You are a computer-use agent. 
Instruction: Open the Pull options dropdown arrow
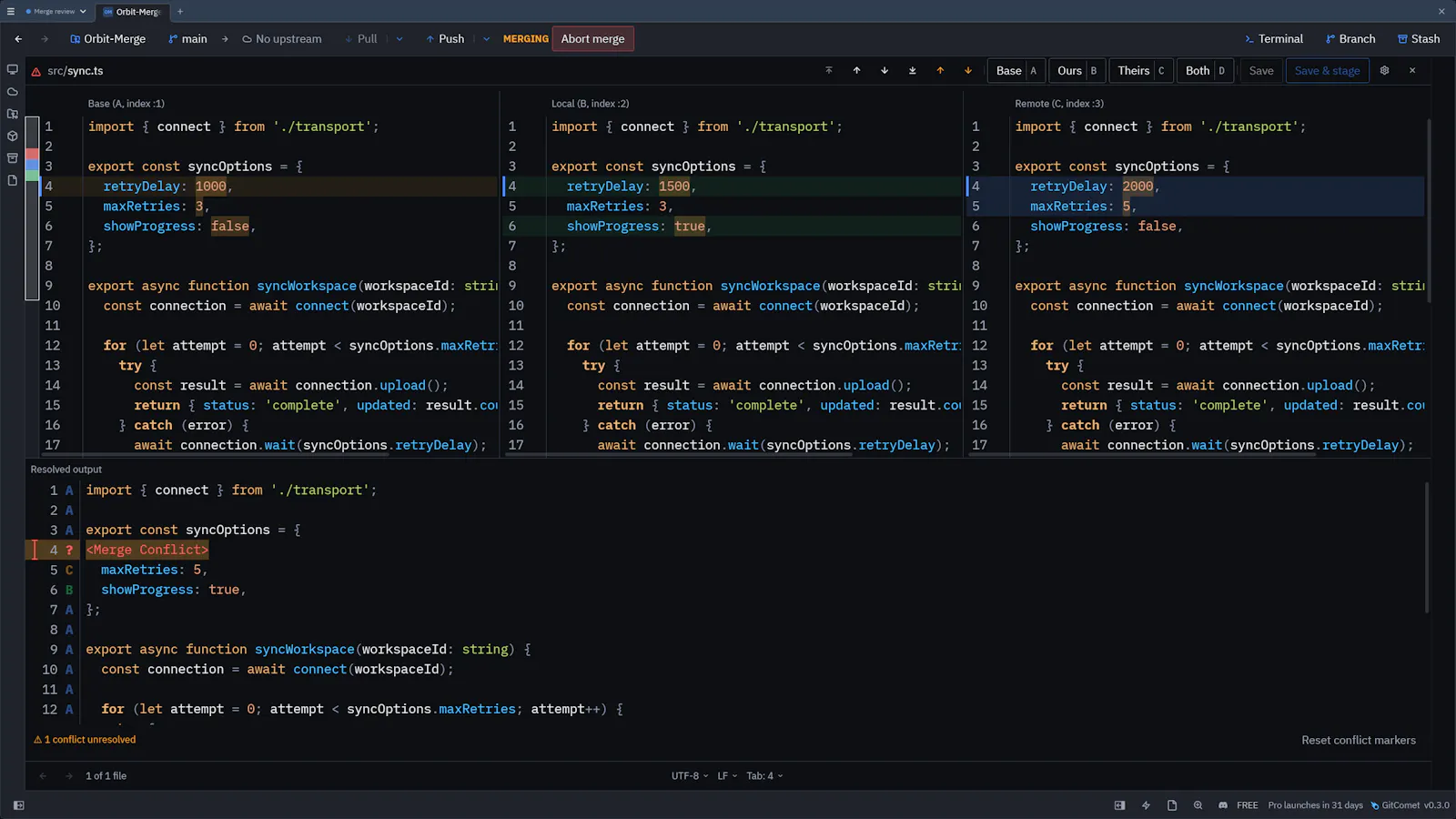[399, 39]
